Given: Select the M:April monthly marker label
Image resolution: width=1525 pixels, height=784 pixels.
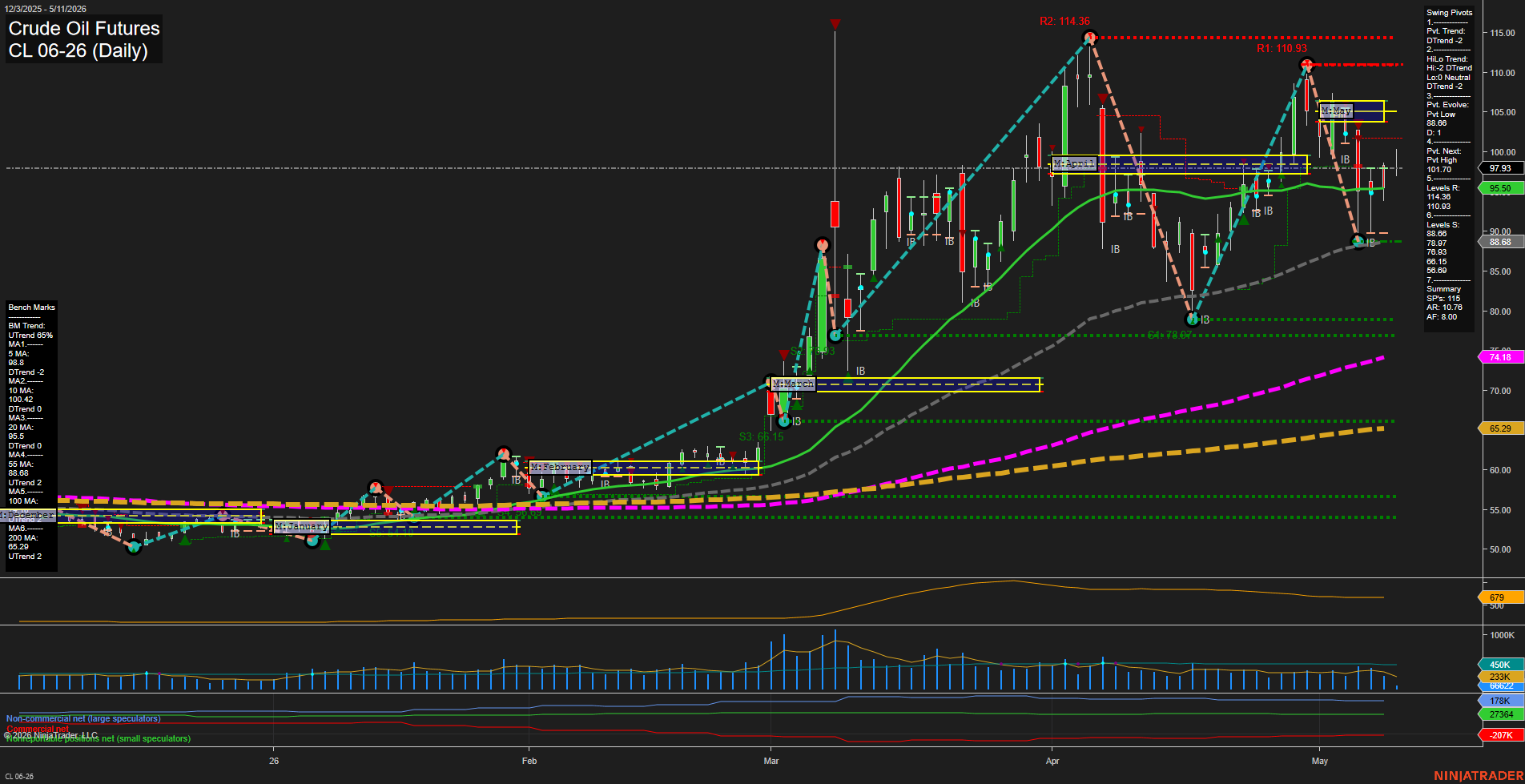Looking at the screenshot, I should 1073,163.
